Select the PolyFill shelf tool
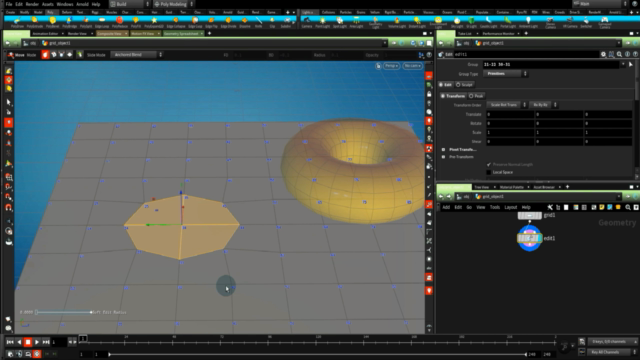 [136, 22]
